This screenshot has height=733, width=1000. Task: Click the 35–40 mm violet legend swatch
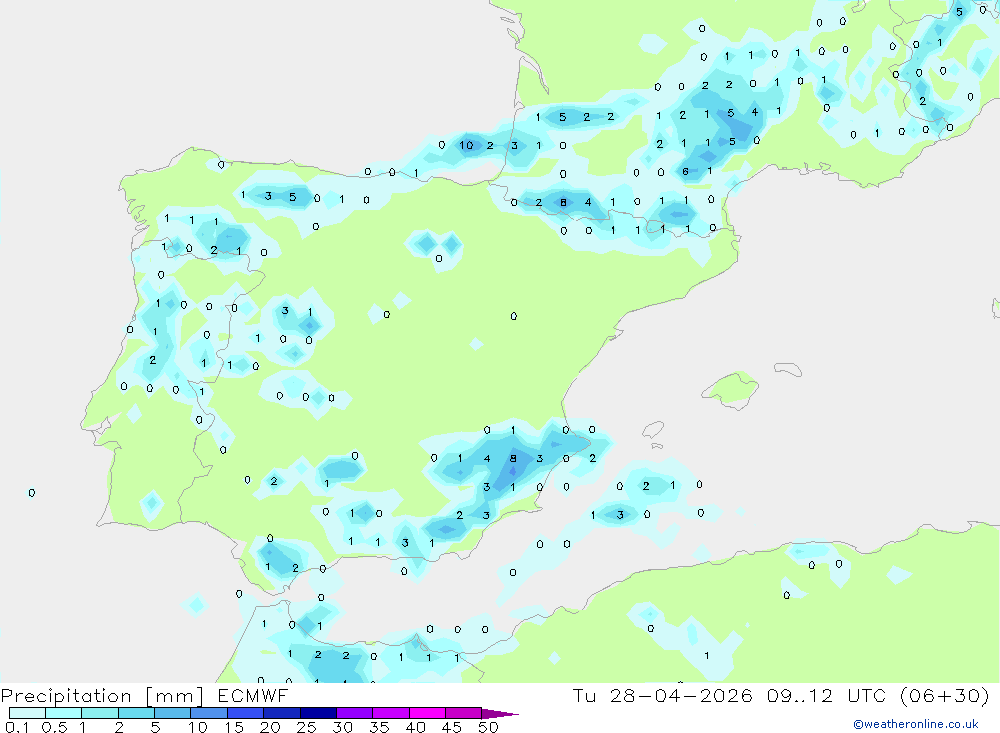(x=391, y=713)
